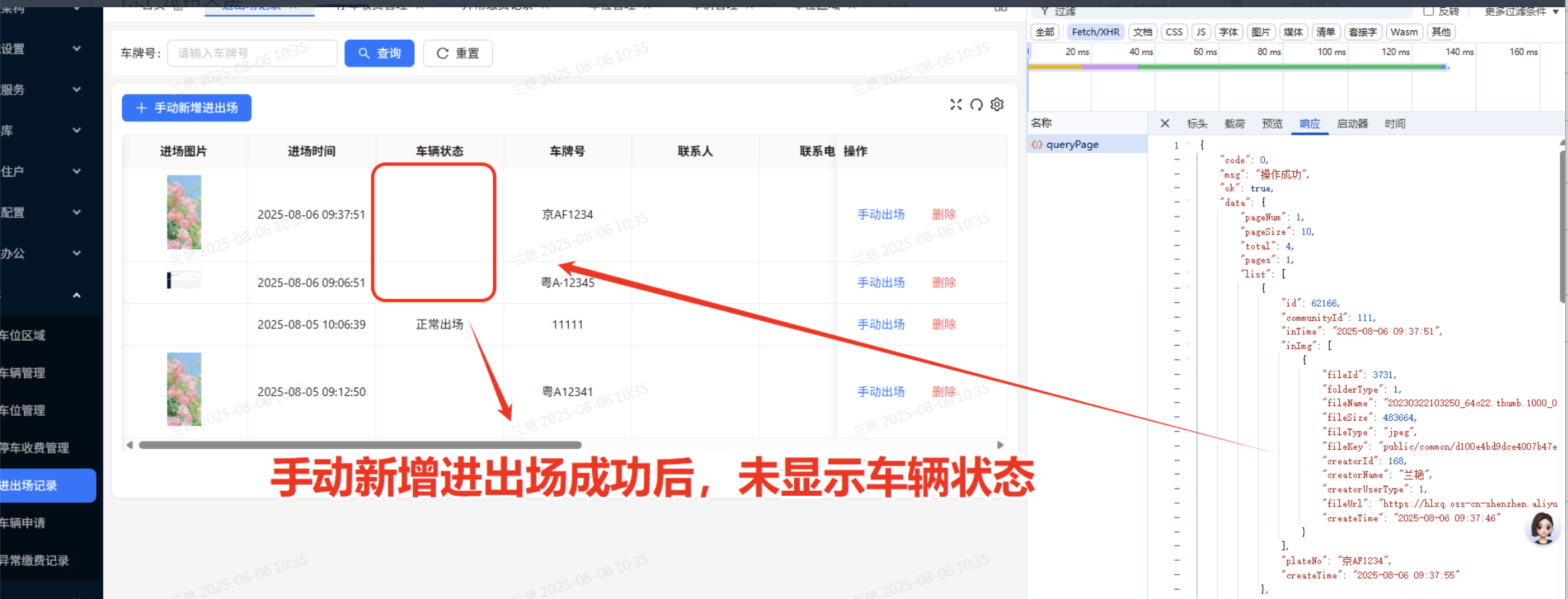Click the table refresh icon
This screenshot has width=1568, height=599.
point(976,105)
